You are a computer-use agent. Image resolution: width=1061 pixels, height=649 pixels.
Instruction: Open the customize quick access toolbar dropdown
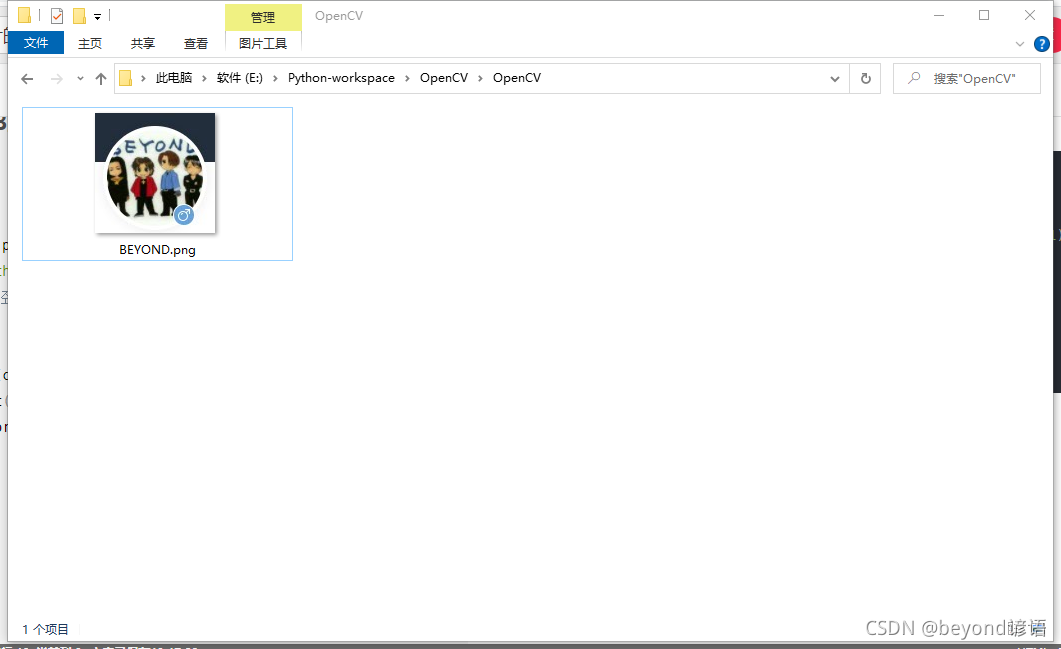(x=97, y=17)
